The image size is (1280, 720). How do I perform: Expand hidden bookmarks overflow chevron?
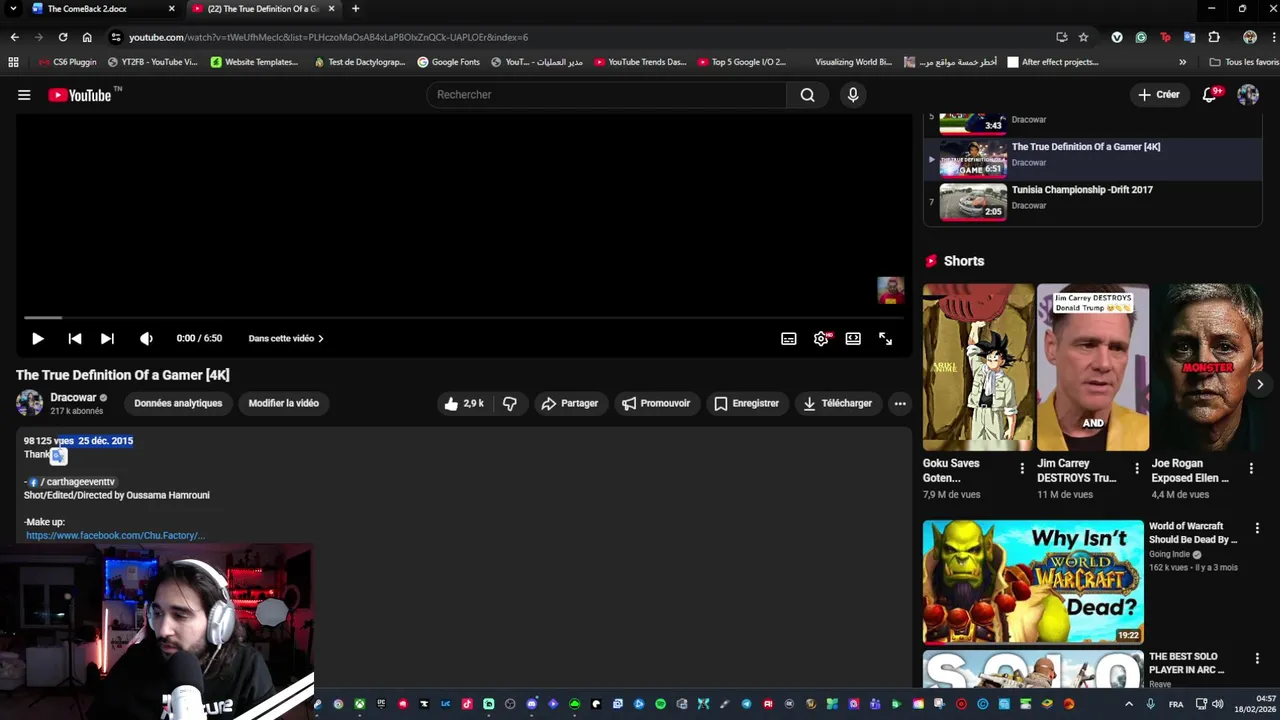1183,62
